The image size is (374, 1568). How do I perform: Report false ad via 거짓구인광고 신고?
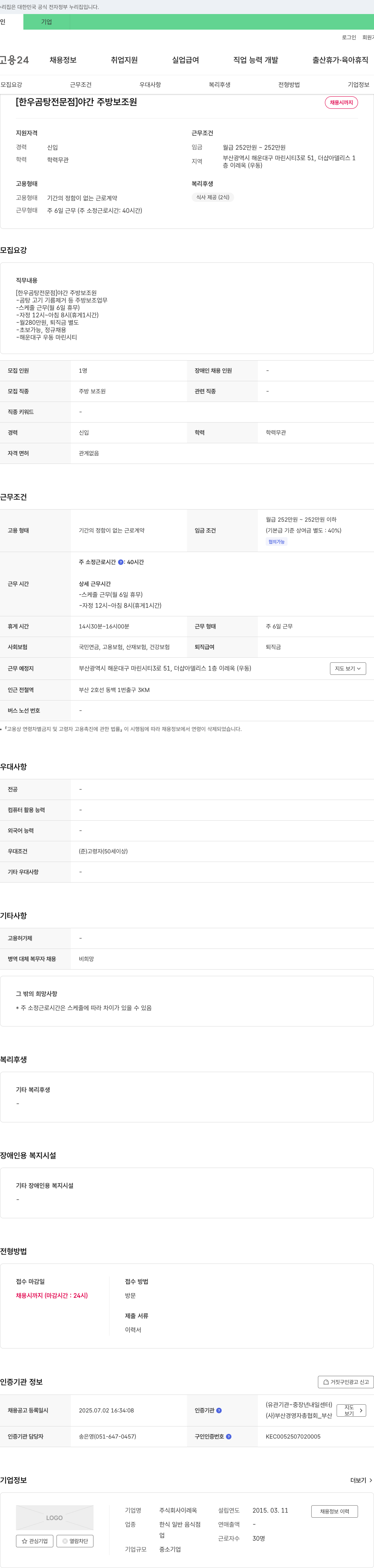(x=346, y=1382)
